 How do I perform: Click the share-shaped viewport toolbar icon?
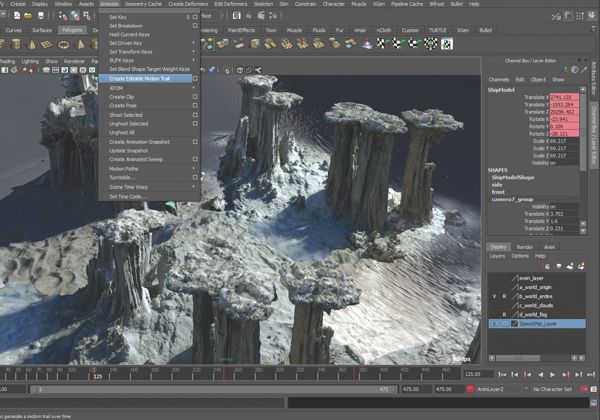pos(258,70)
